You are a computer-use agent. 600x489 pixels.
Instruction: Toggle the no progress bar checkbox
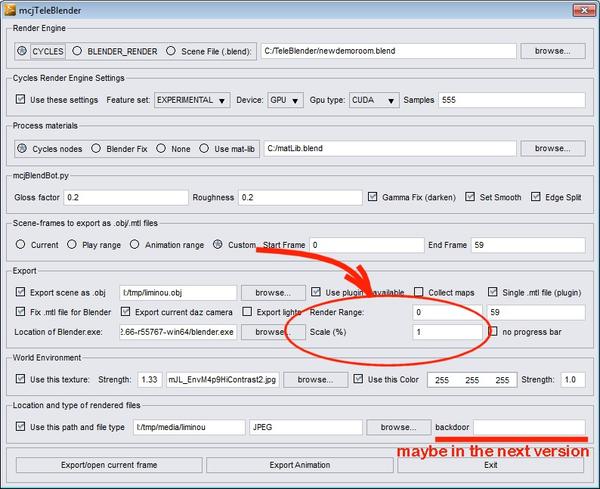tap(493, 331)
